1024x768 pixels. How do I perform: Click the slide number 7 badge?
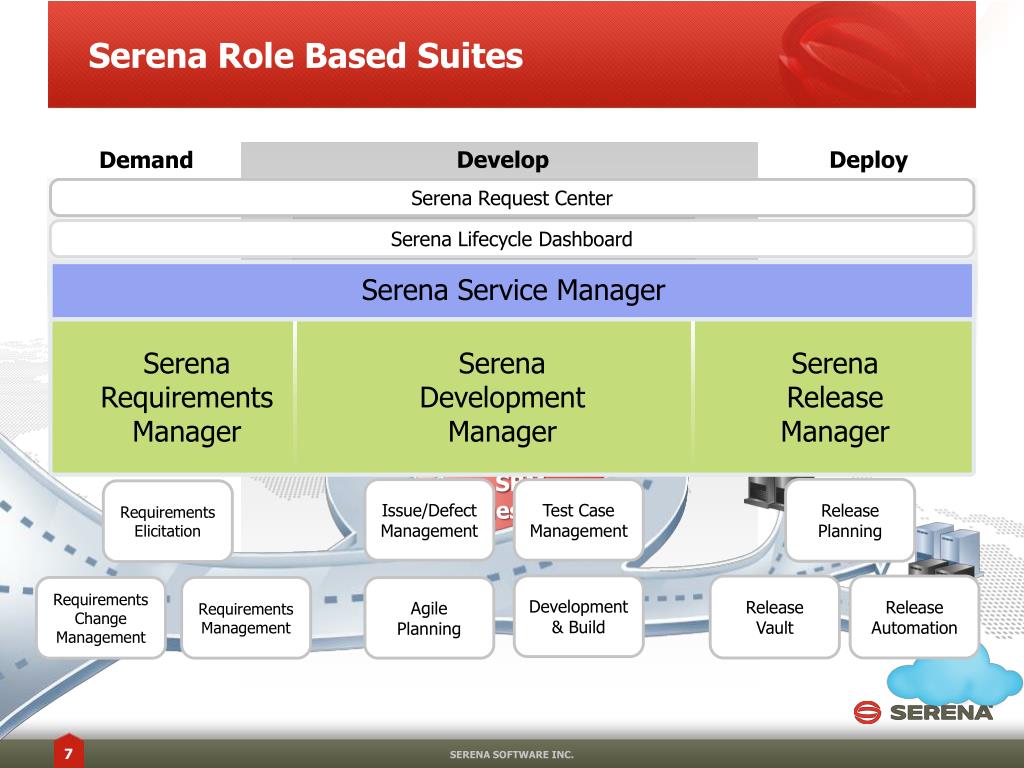(x=69, y=752)
